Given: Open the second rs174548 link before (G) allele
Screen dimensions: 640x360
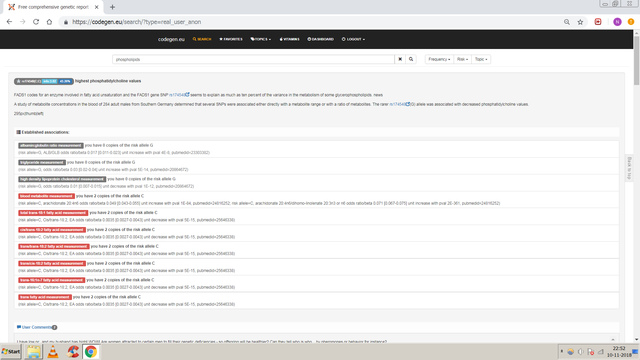Looking at the screenshot, I should tap(397, 104).
